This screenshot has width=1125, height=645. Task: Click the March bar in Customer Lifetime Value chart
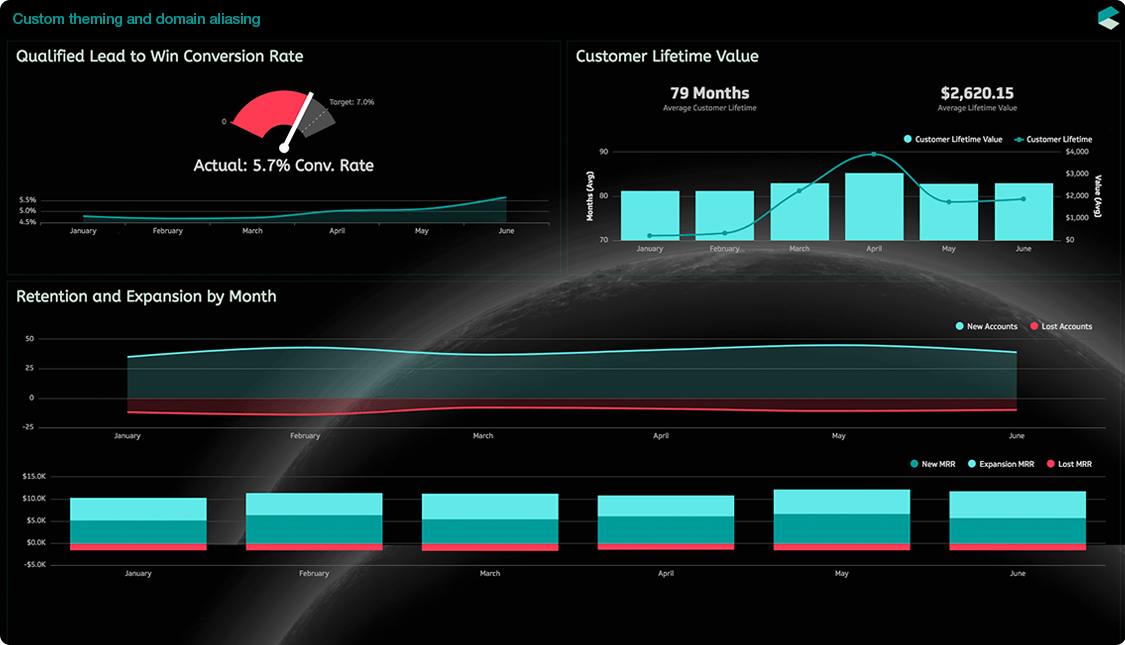coord(799,212)
